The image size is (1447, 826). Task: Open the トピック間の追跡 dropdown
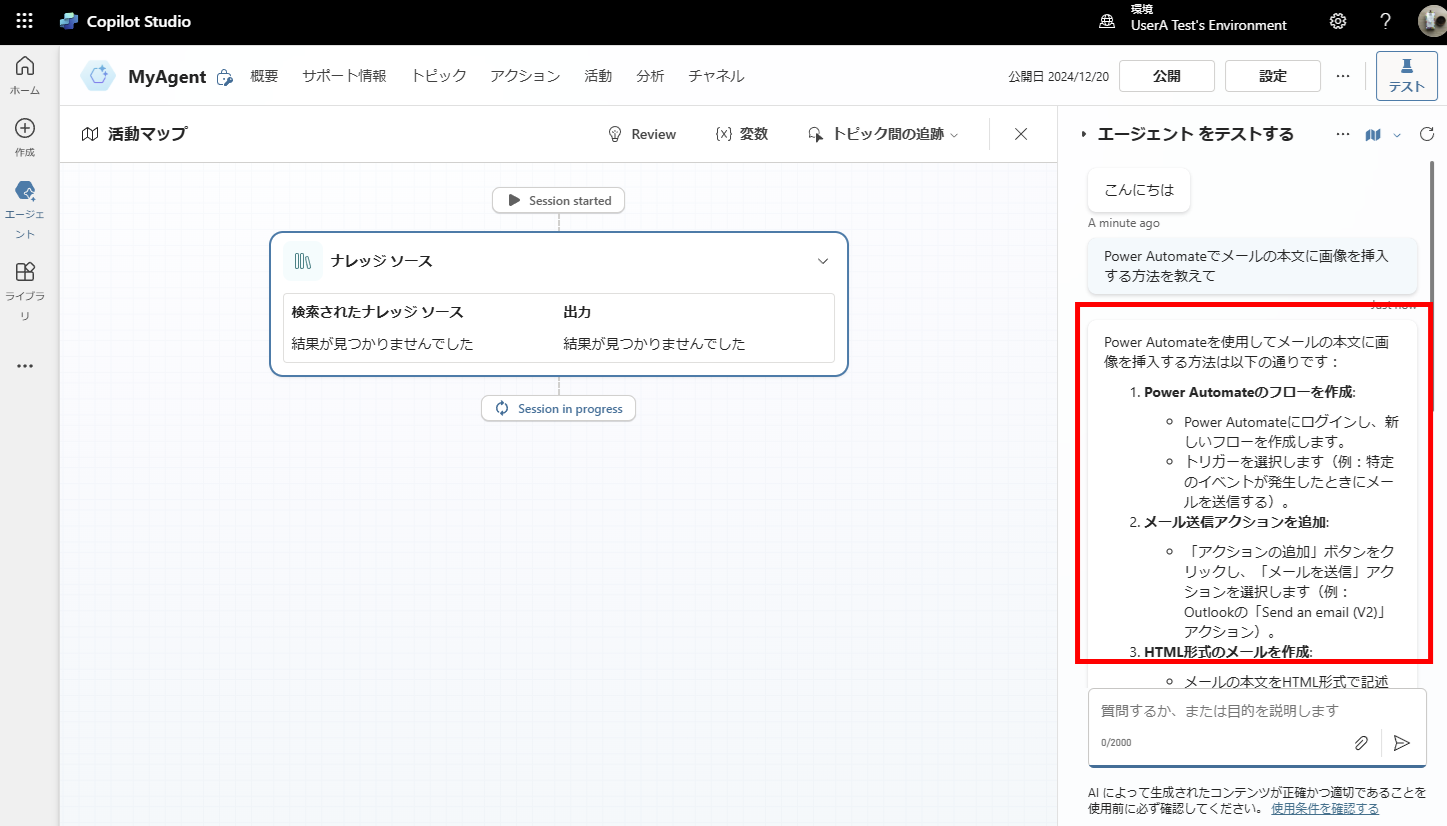(x=883, y=133)
